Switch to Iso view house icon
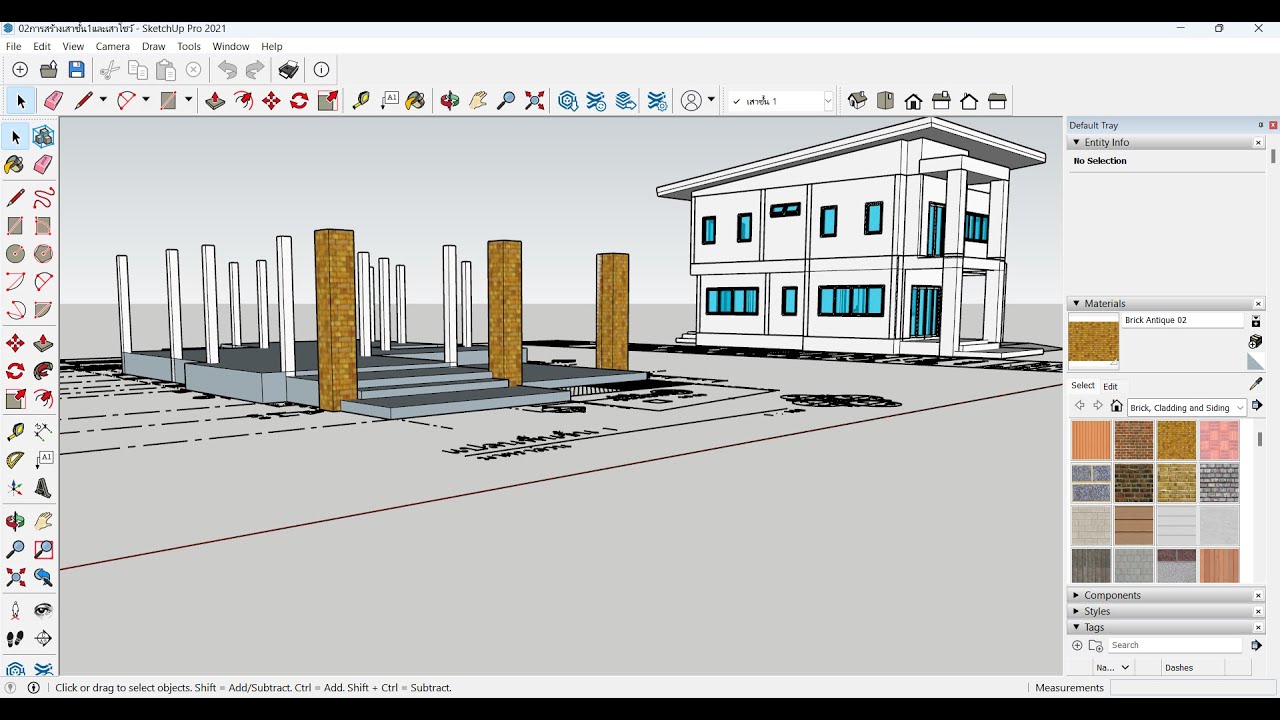Screen dimensions: 1280x720 [x=857, y=101]
